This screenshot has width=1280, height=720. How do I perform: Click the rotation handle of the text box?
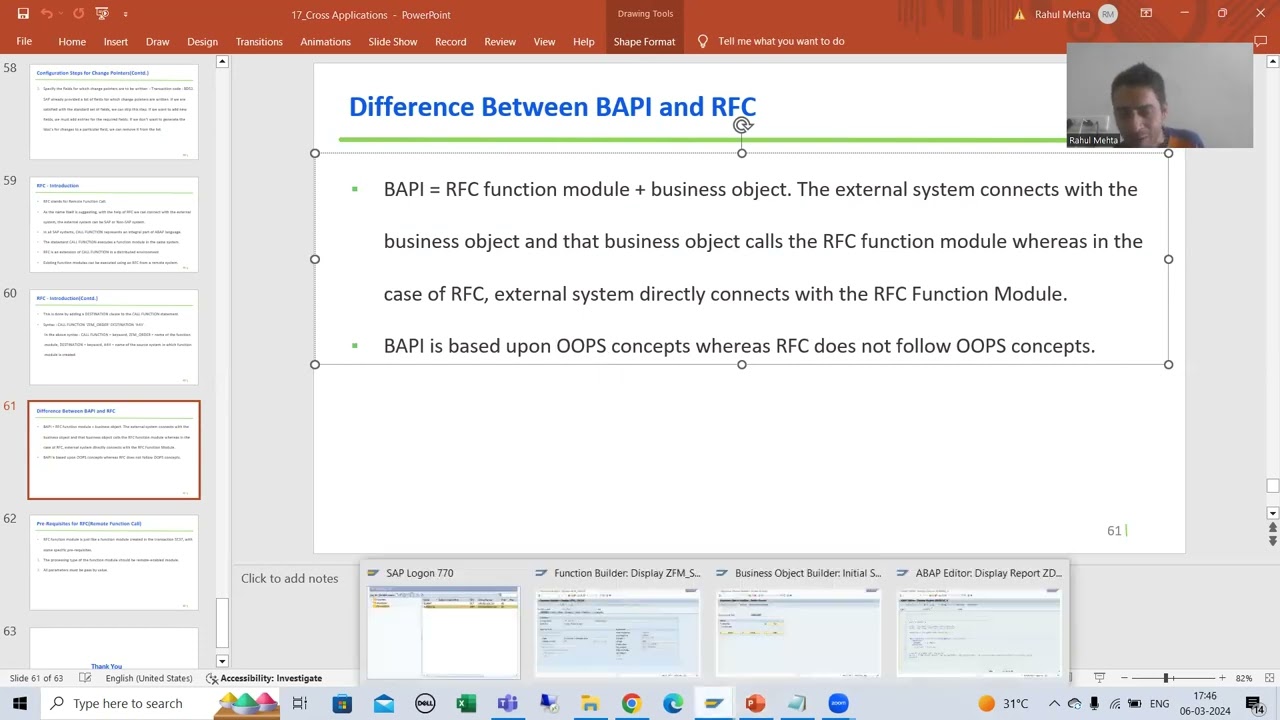(742, 125)
